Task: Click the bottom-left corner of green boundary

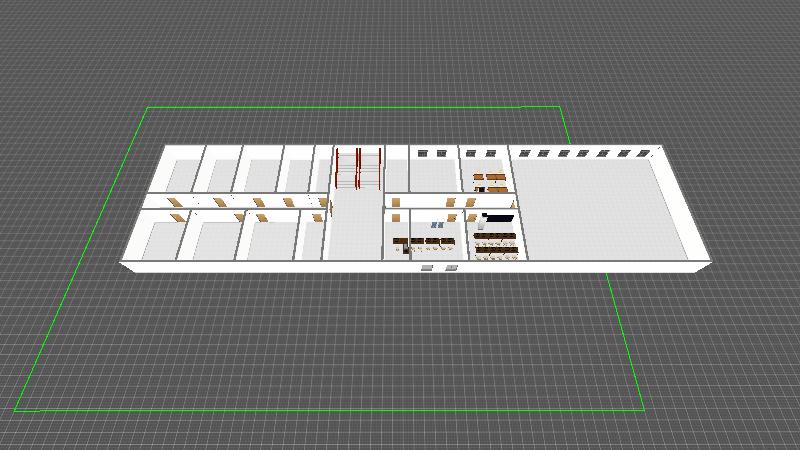Action: (x=16, y=409)
